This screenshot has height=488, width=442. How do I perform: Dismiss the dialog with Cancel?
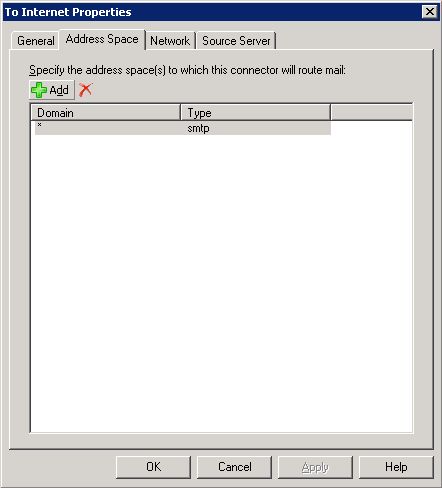[234, 467]
